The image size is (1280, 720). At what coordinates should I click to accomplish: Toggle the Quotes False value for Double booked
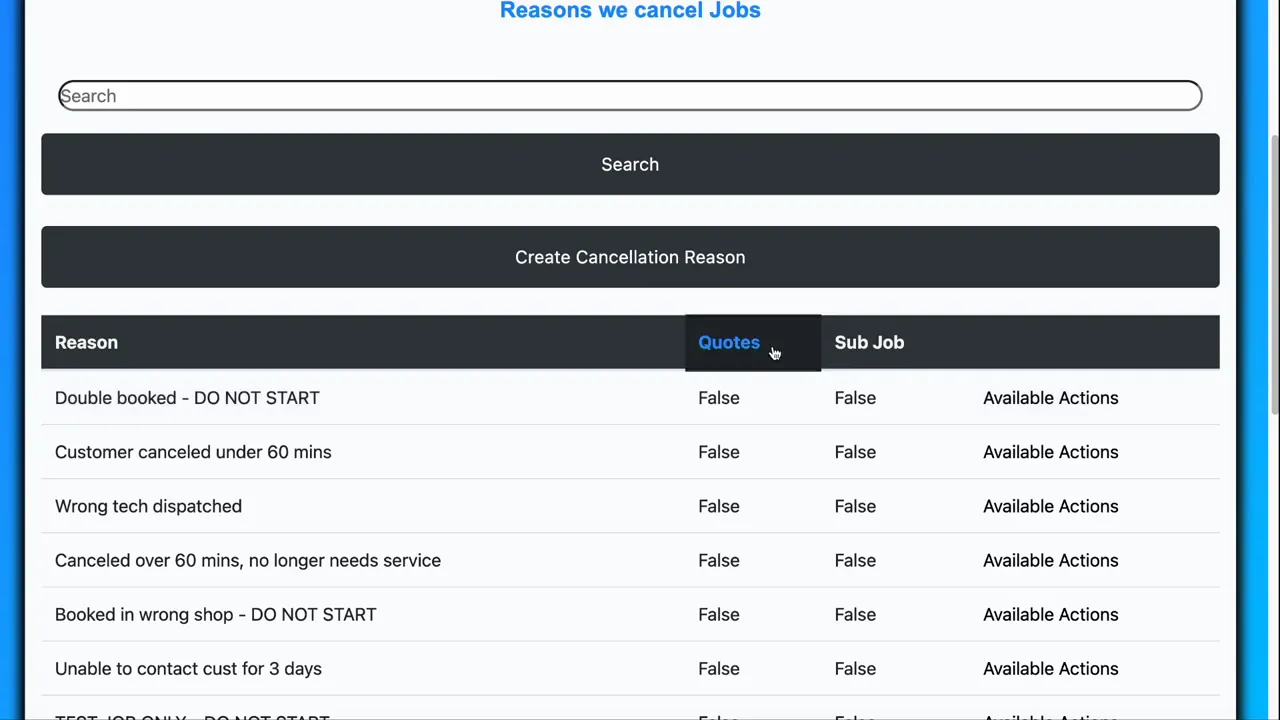pyautogui.click(x=718, y=398)
